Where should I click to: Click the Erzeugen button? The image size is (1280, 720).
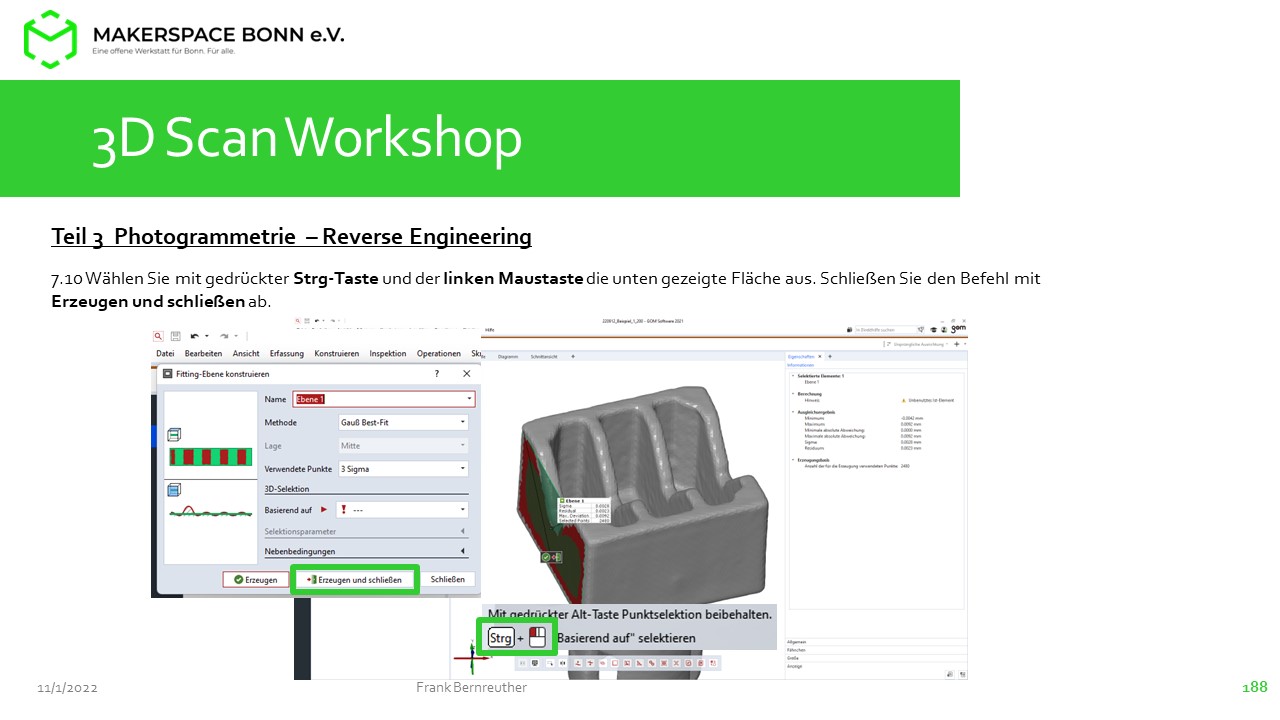tap(255, 579)
